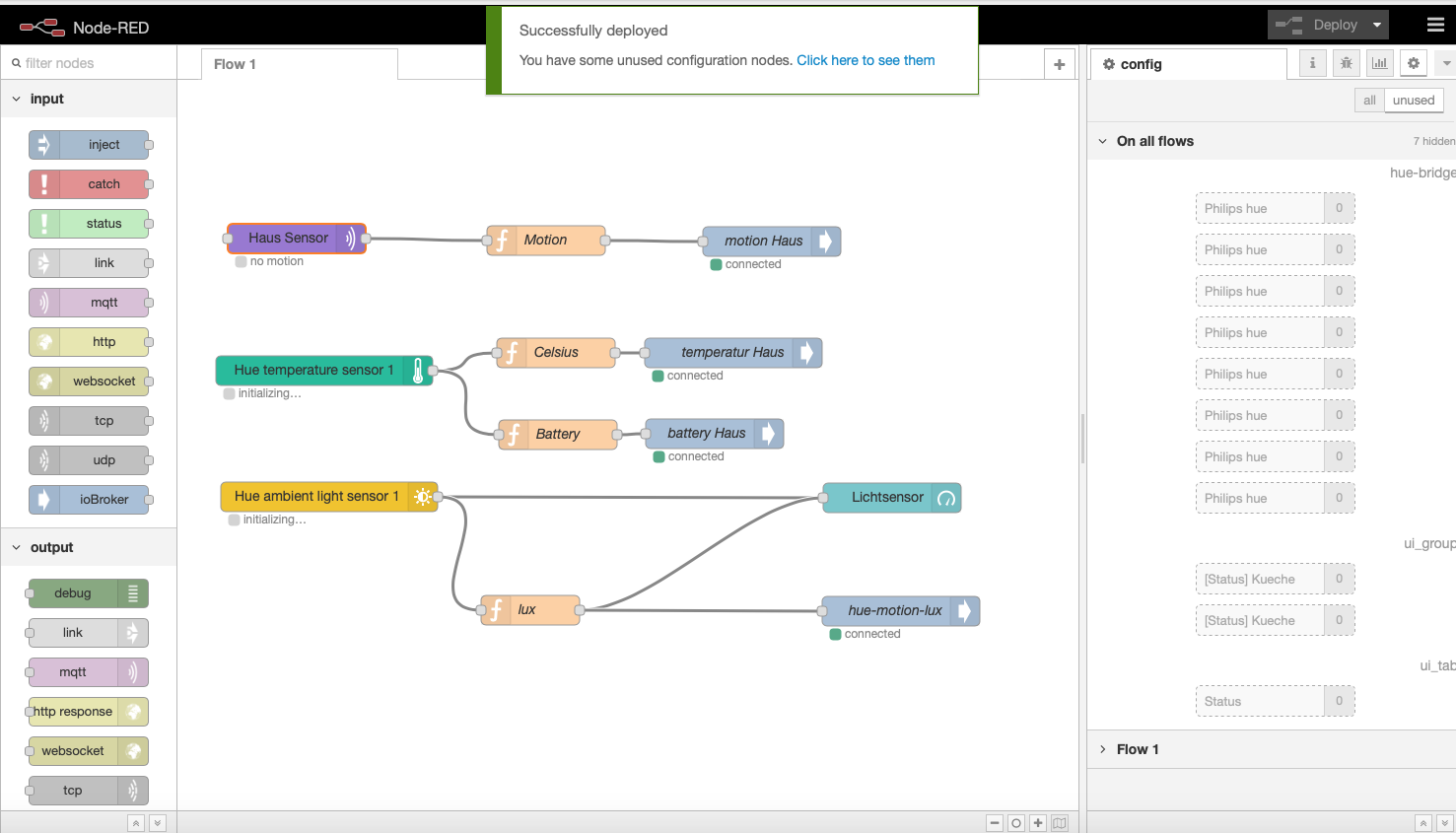Show all configuration nodes
Viewport: 1456px width, 833px height.
tap(1369, 101)
